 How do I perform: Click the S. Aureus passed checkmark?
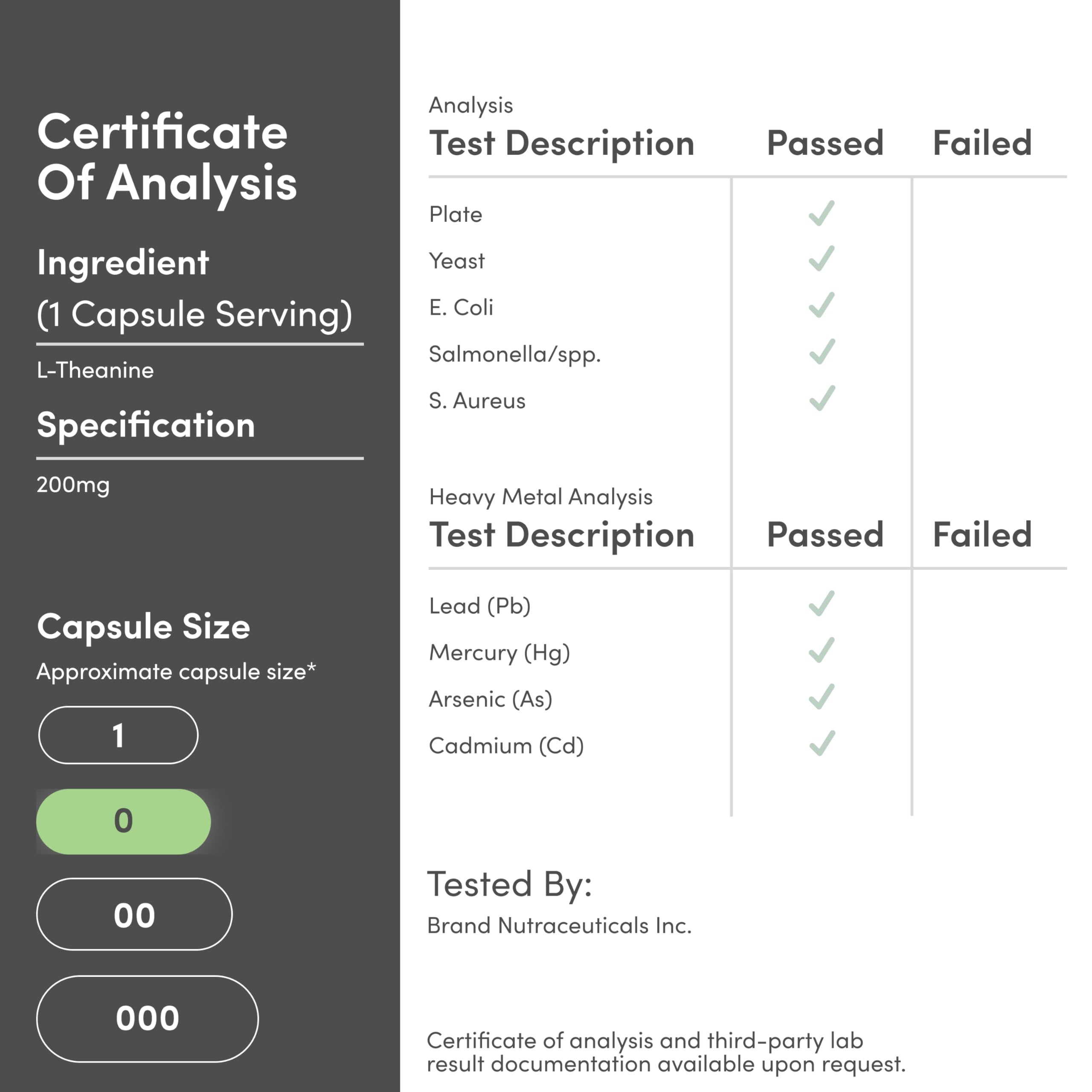pyautogui.click(x=821, y=398)
